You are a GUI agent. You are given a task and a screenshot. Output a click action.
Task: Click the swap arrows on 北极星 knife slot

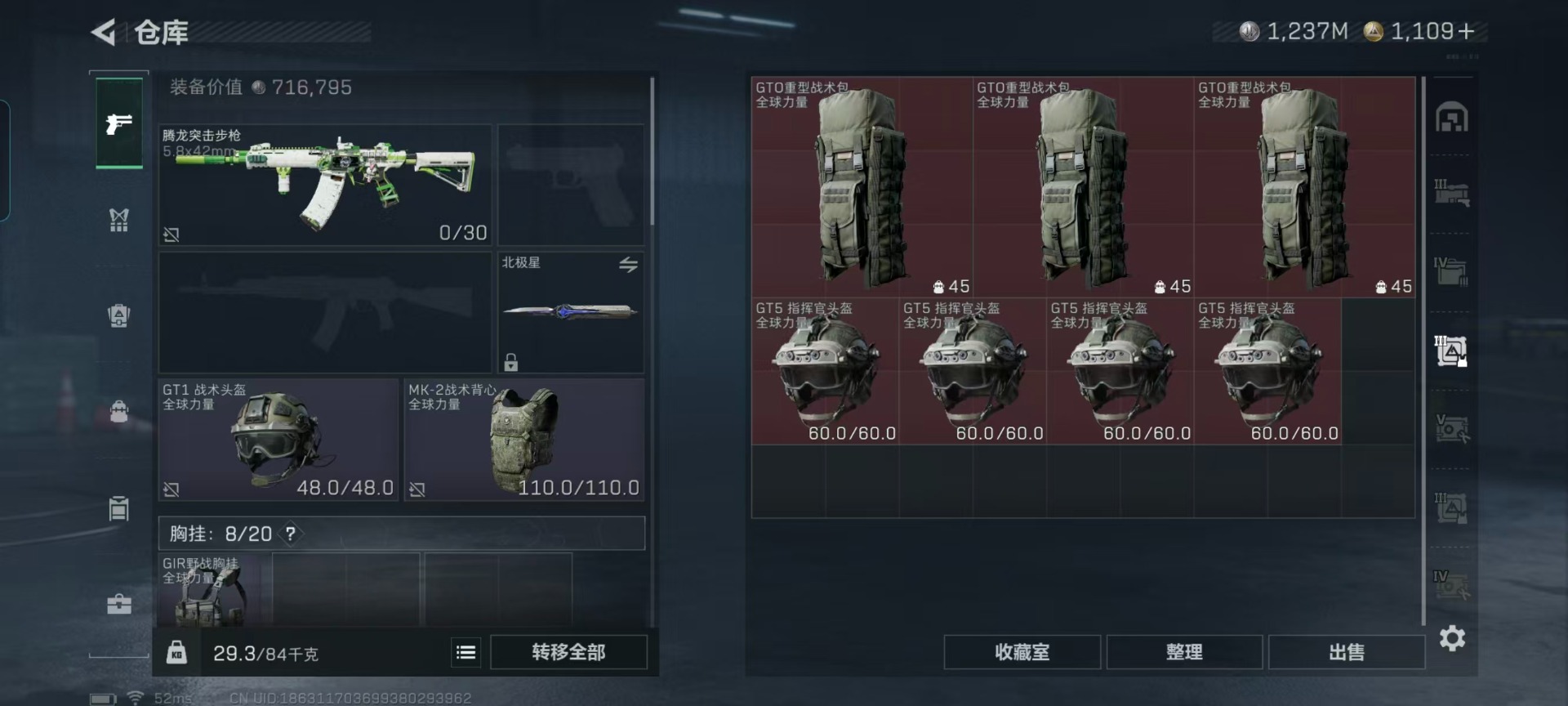tap(628, 265)
